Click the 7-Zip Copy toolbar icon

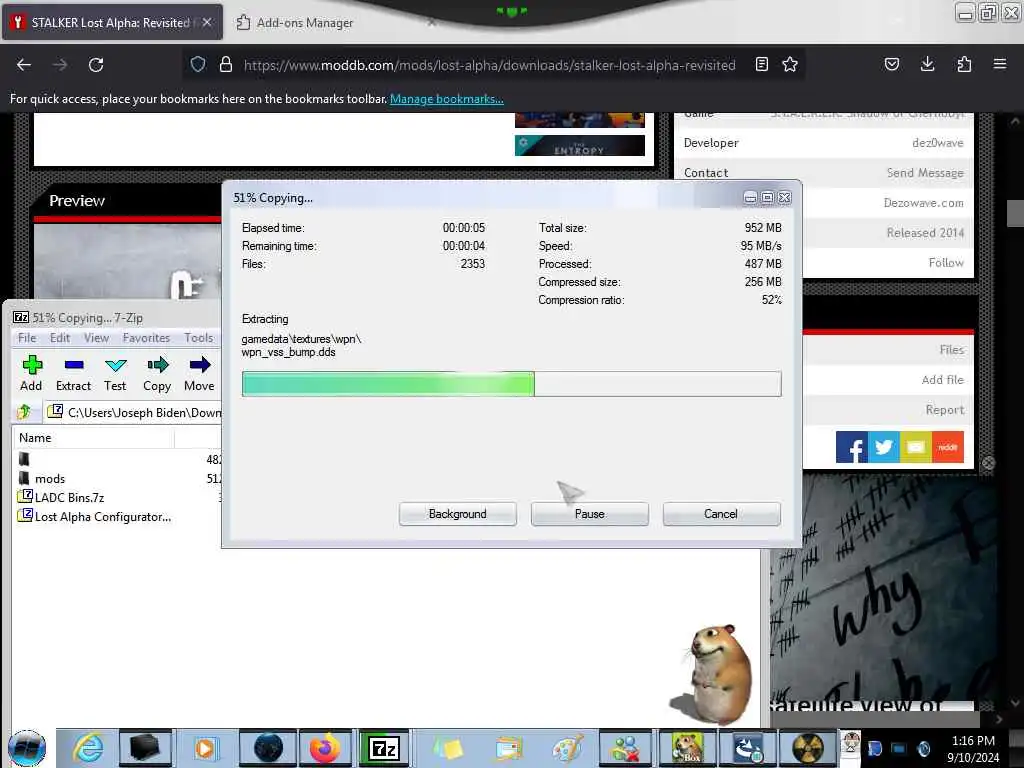[x=157, y=374]
